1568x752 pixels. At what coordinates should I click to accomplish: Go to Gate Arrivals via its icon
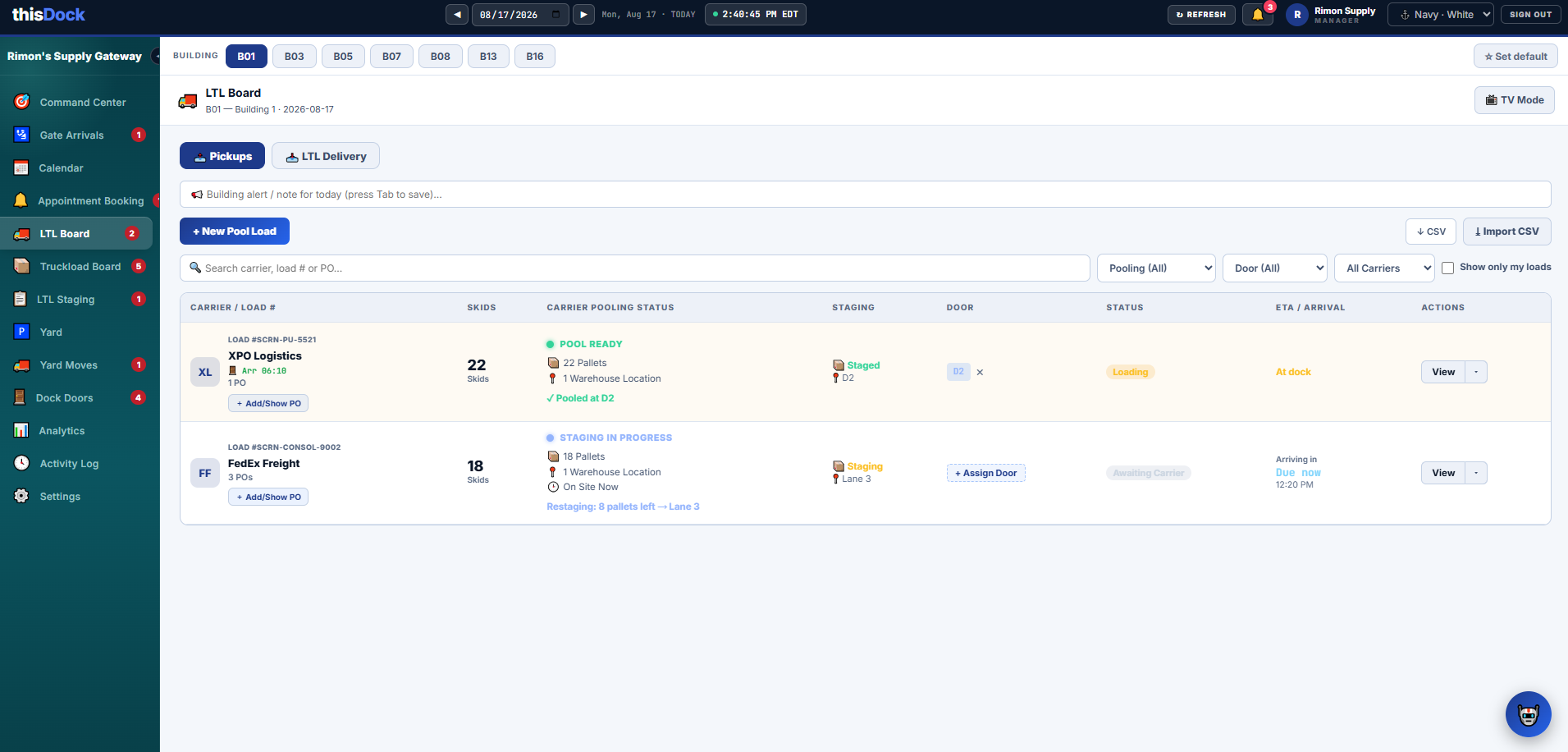pos(22,135)
